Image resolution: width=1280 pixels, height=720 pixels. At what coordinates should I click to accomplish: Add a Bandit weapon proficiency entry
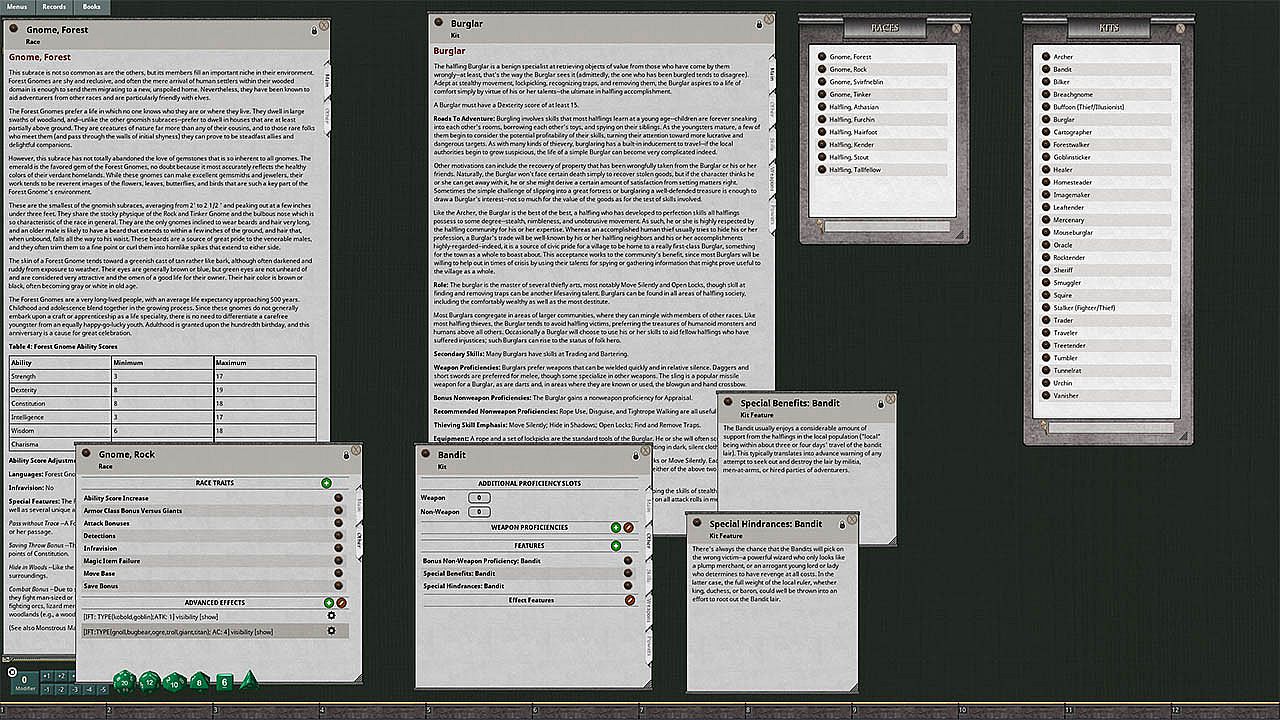click(x=616, y=527)
